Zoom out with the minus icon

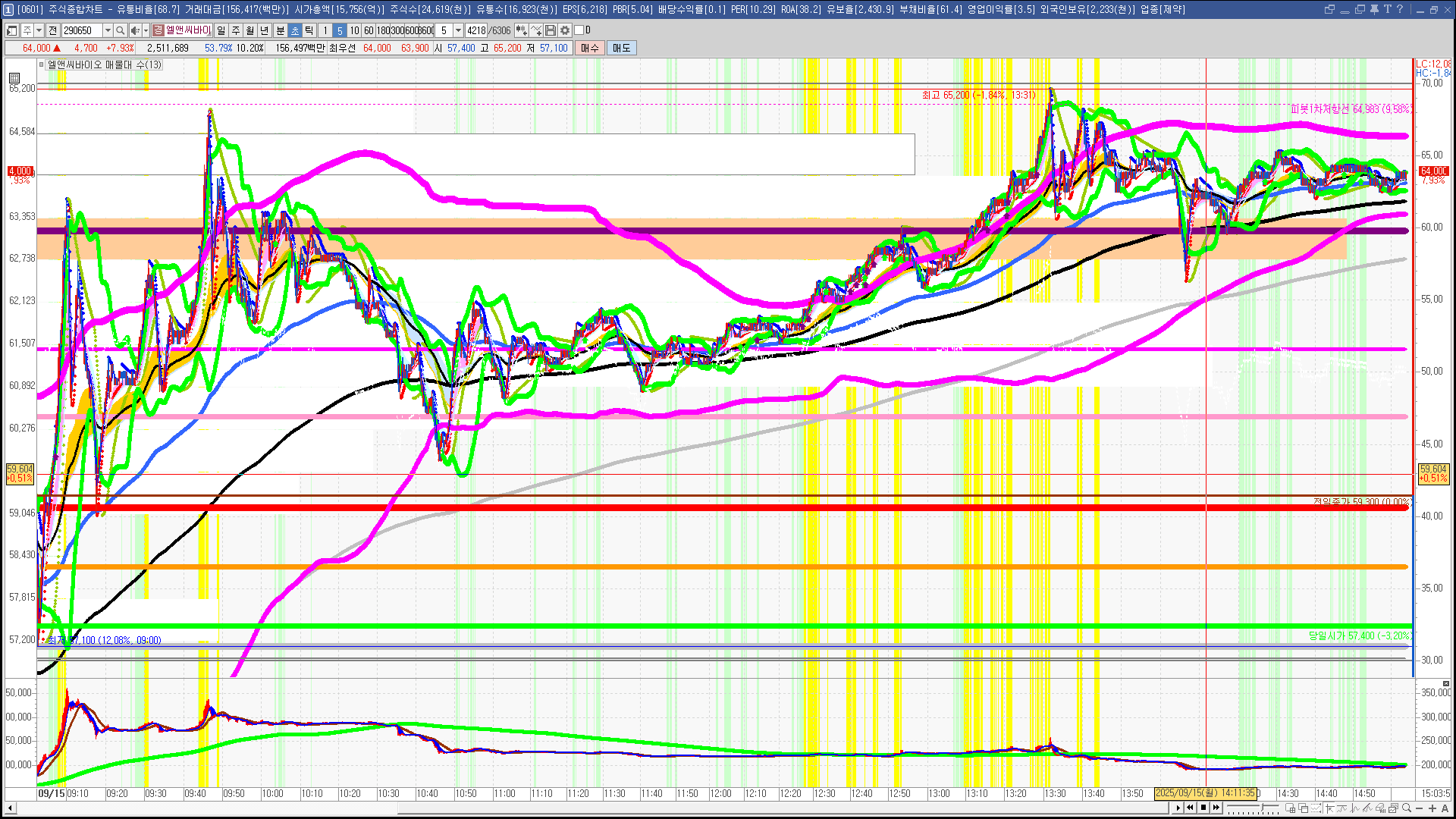pyautogui.click(x=1419, y=808)
